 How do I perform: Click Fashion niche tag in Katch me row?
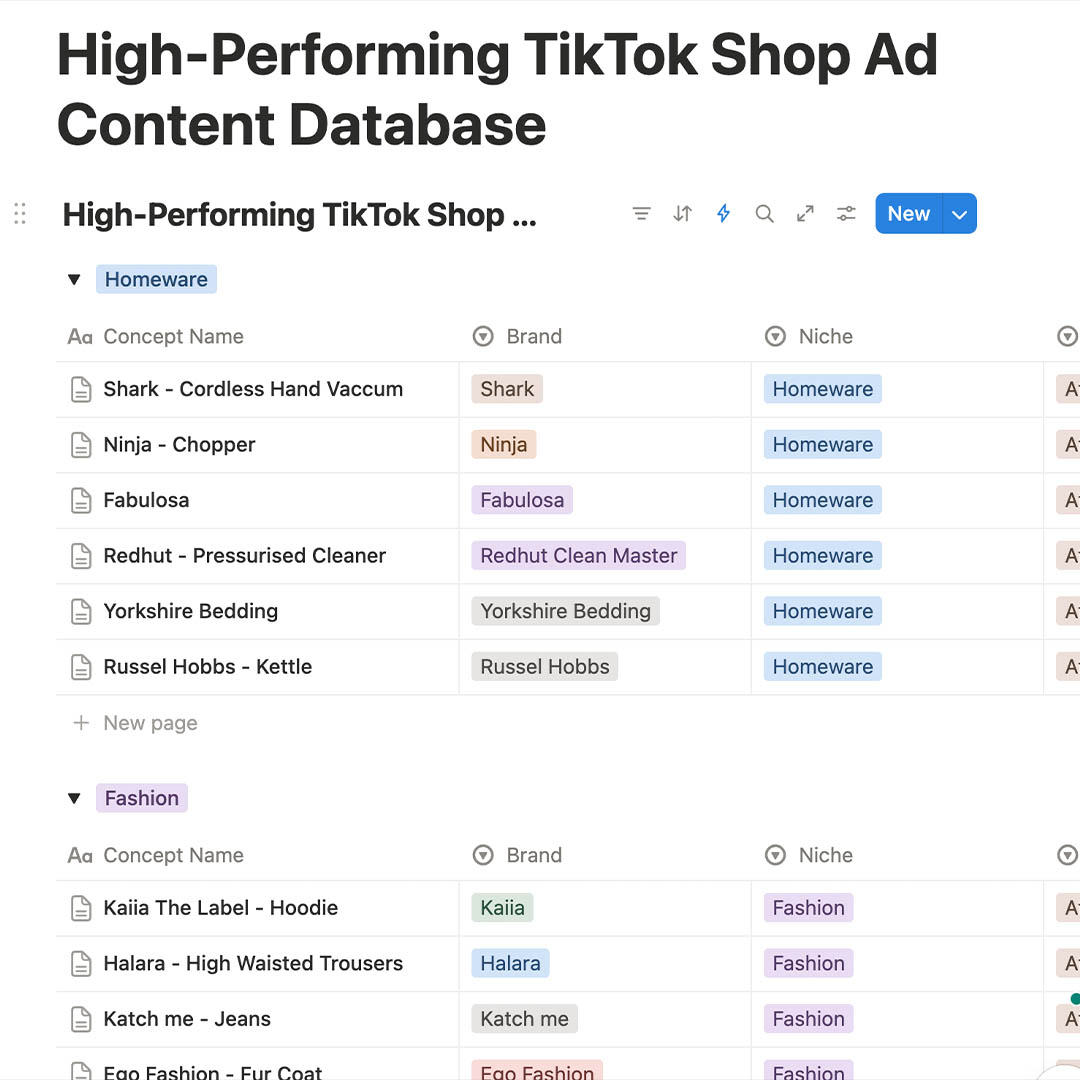(x=809, y=1019)
